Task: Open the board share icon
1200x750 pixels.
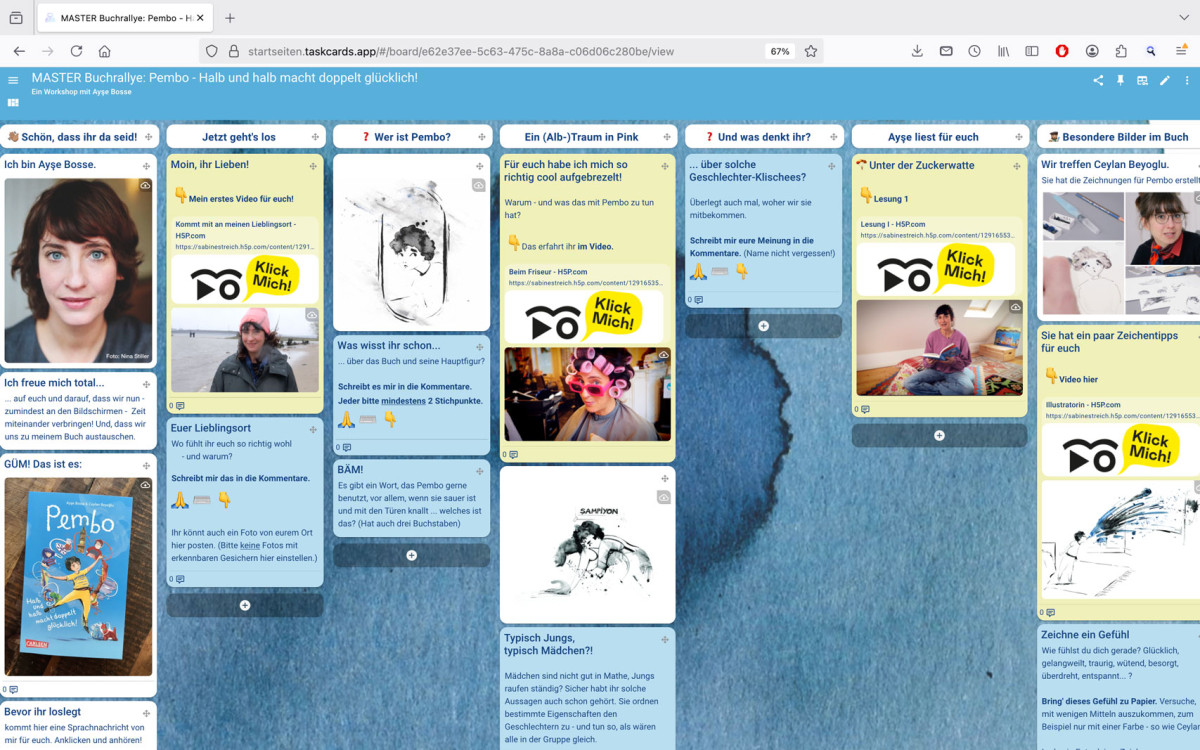Action: pos(1098,81)
